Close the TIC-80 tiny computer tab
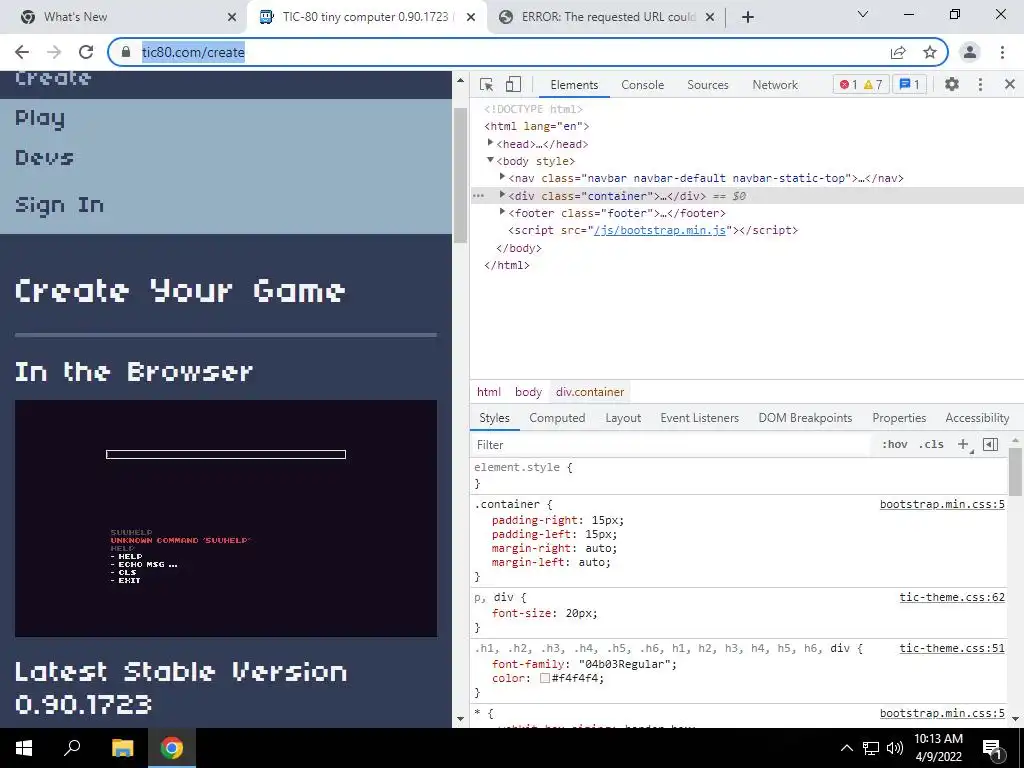Viewport: 1024px width, 768px height. tap(471, 18)
